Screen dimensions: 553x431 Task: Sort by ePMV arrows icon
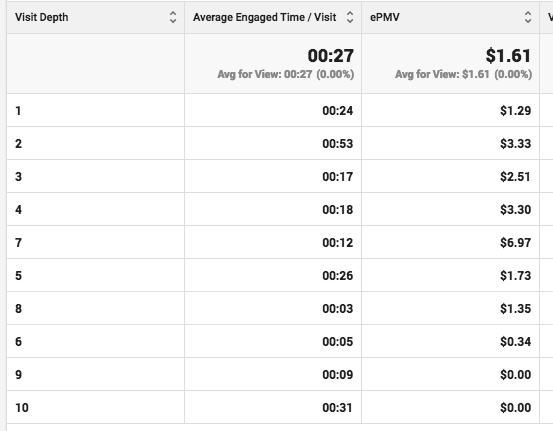(528, 17)
